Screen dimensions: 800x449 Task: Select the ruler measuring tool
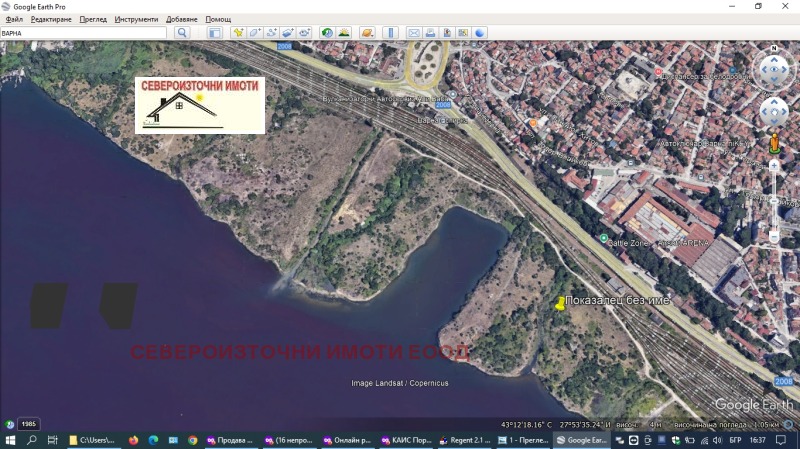(391, 33)
